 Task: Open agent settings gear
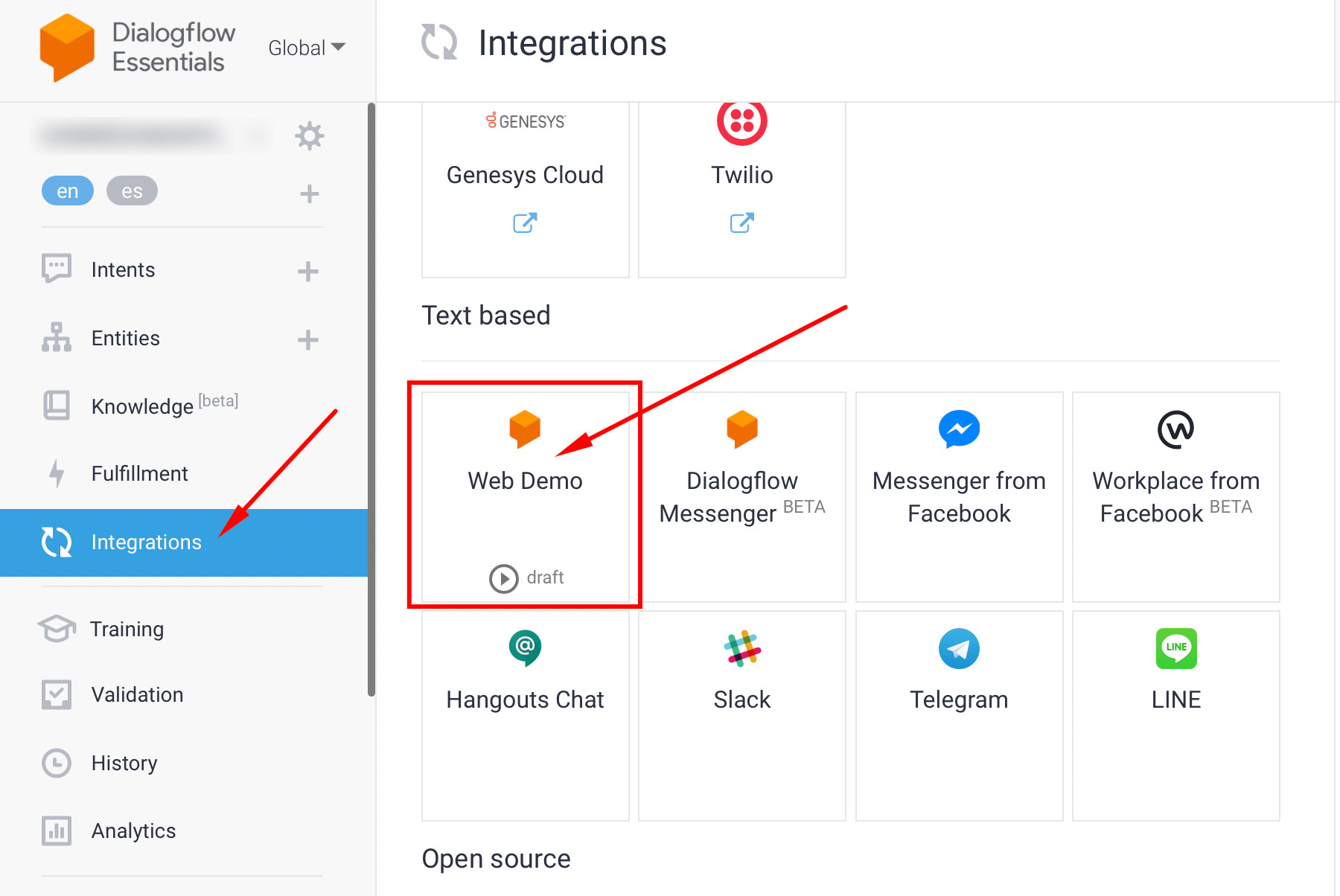coord(310,135)
